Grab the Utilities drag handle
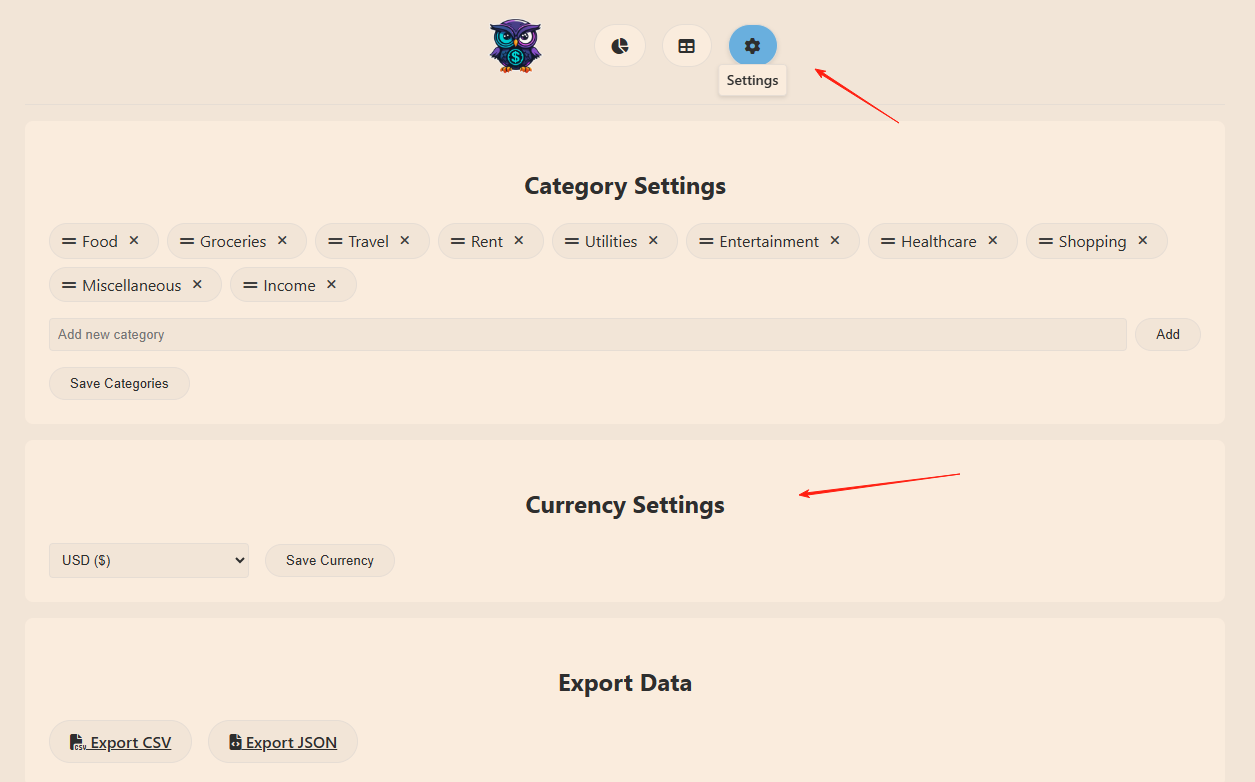Viewport: 1255px width, 782px height. pos(572,242)
